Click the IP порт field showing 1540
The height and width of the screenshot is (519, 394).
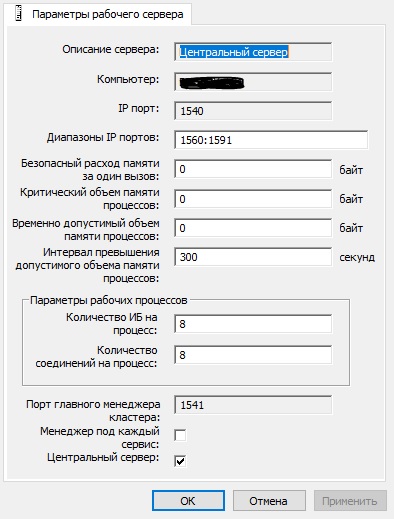[253, 111]
